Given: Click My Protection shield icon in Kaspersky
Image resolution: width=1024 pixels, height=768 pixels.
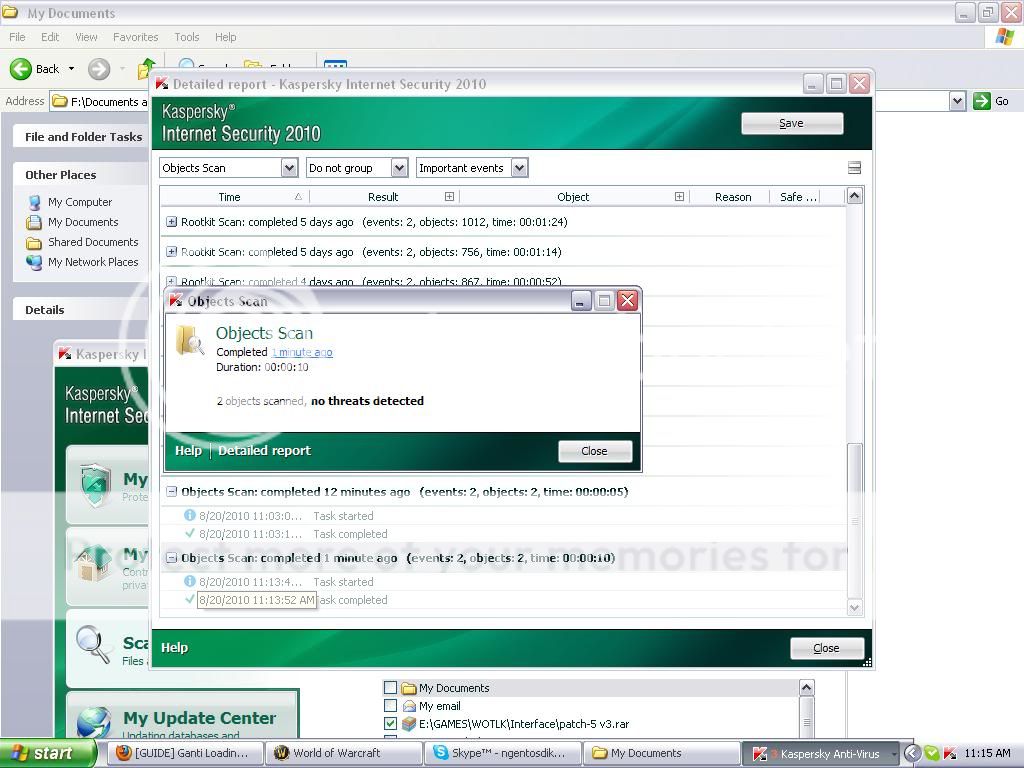Looking at the screenshot, I should tap(96, 485).
